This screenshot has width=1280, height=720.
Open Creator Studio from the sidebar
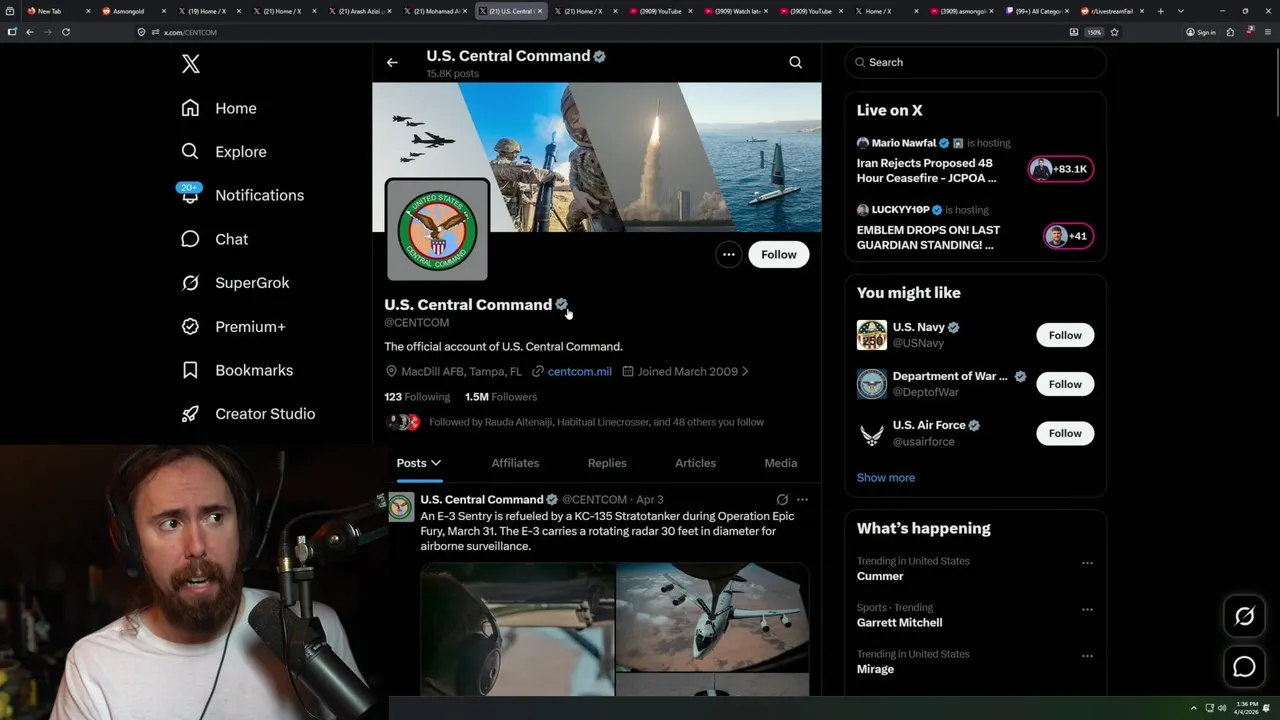(x=248, y=414)
